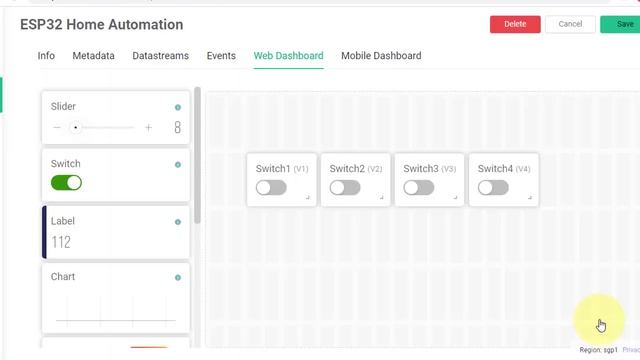Go to the Events tab
This screenshot has height=360, width=640.
tap(221, 56)
